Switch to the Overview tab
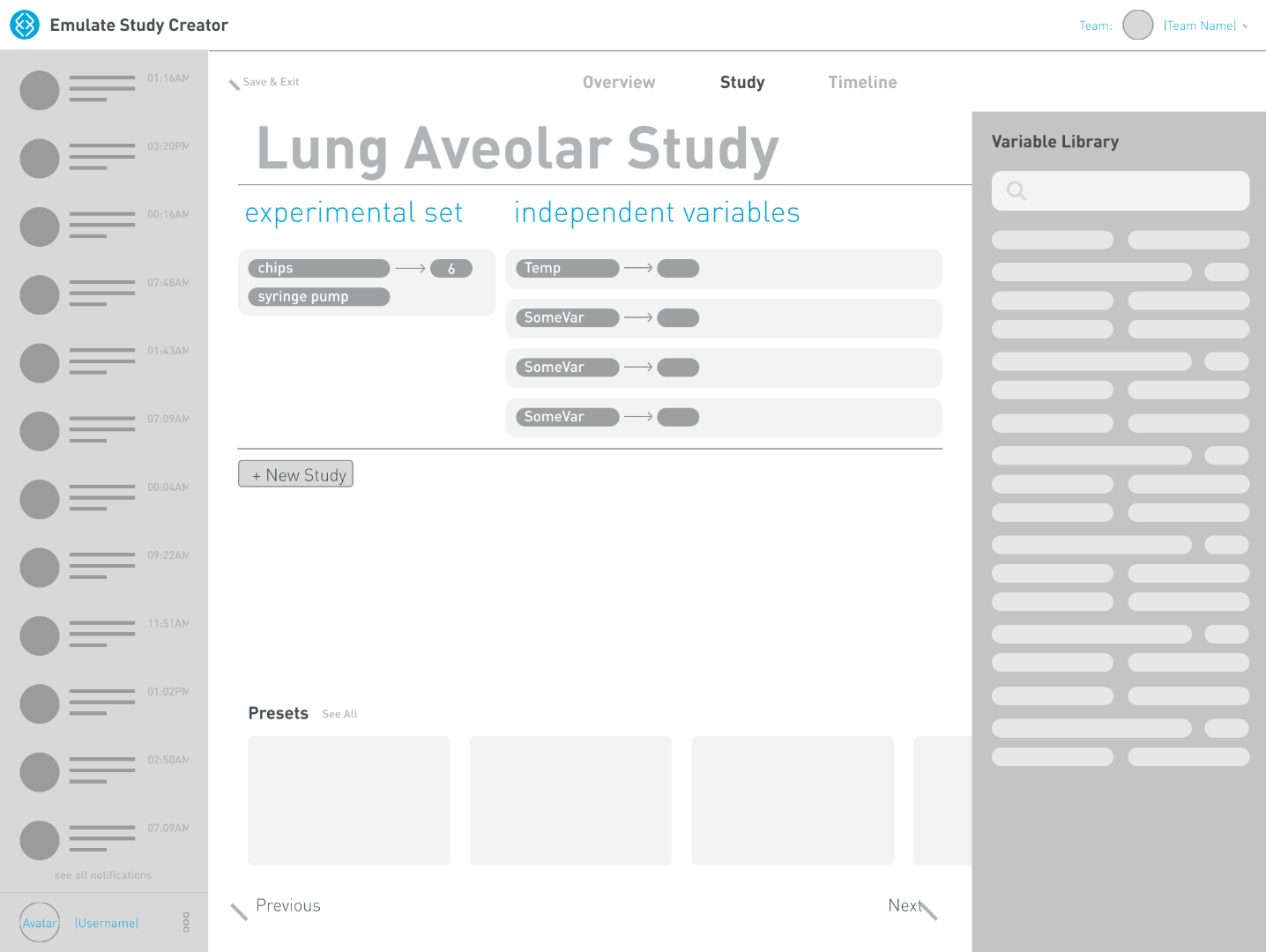Image resolution: width=1266 pixels, height=952 pixels. (619, 82)
